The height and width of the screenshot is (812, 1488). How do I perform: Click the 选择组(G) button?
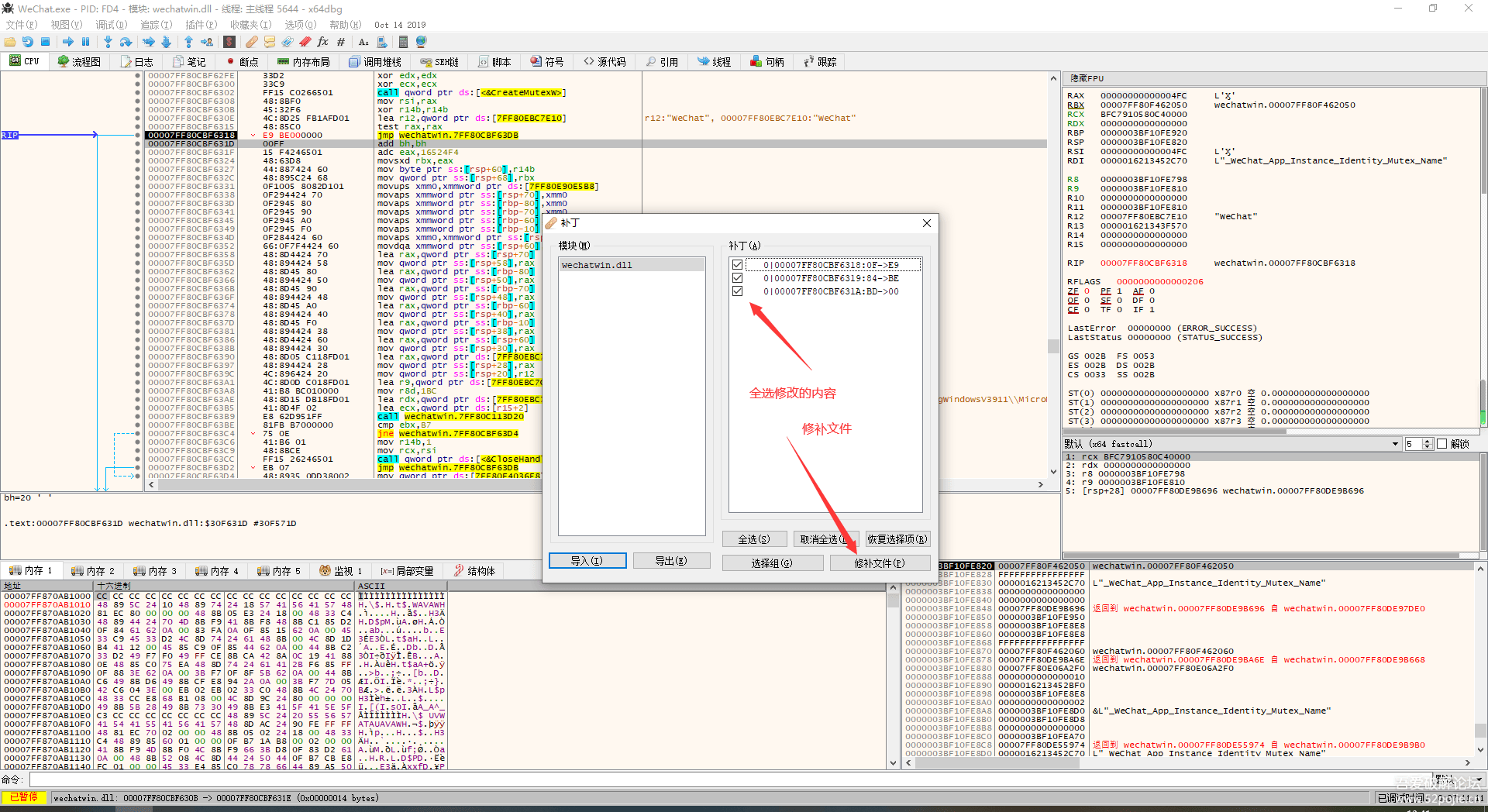click(x=772, y=563)
